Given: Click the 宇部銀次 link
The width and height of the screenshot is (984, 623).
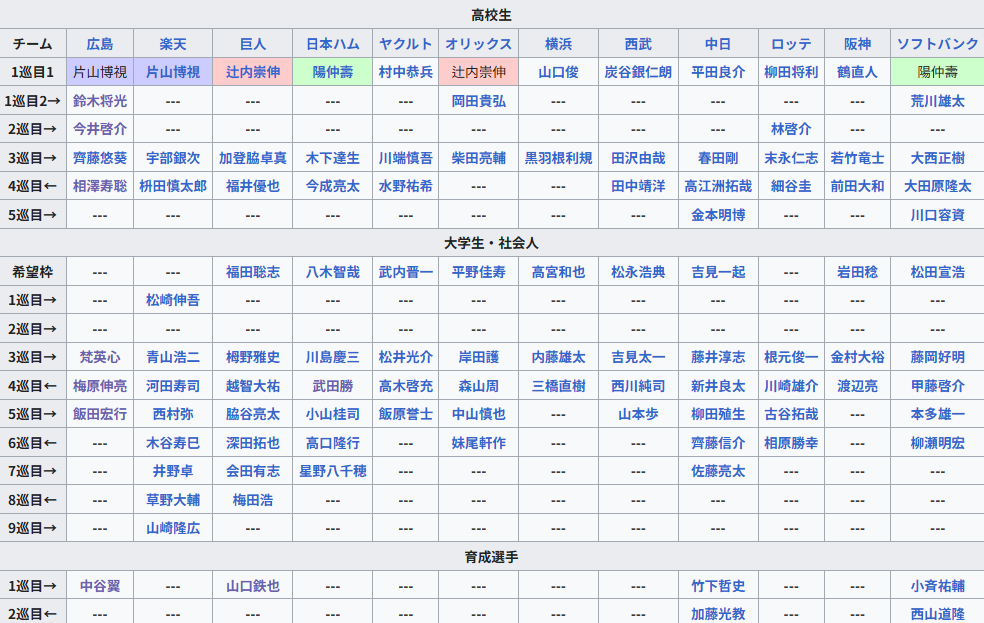Looking at the screenshot, I should (x=173, y=158).
